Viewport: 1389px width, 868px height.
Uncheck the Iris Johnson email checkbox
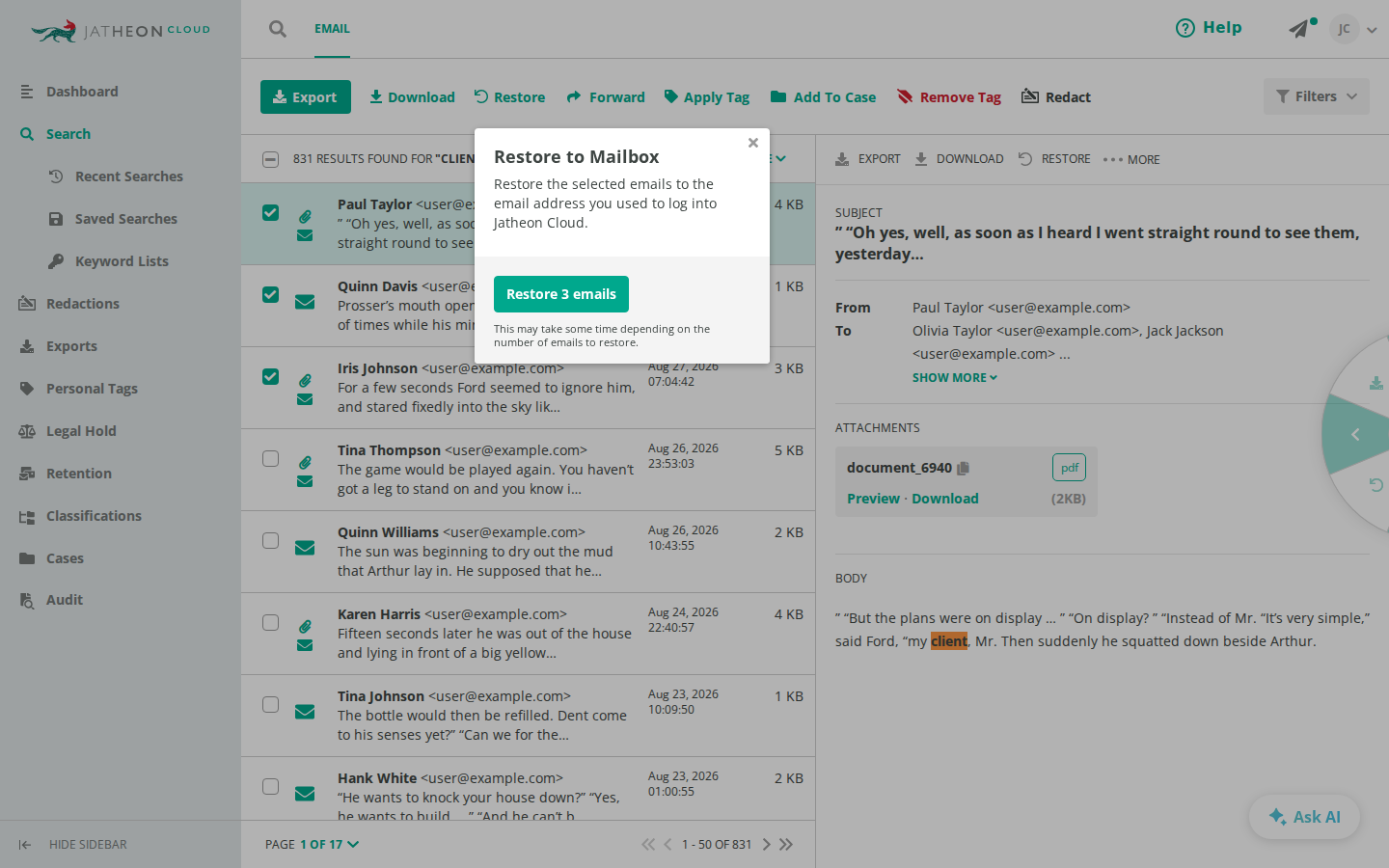[x=271, y=377]
